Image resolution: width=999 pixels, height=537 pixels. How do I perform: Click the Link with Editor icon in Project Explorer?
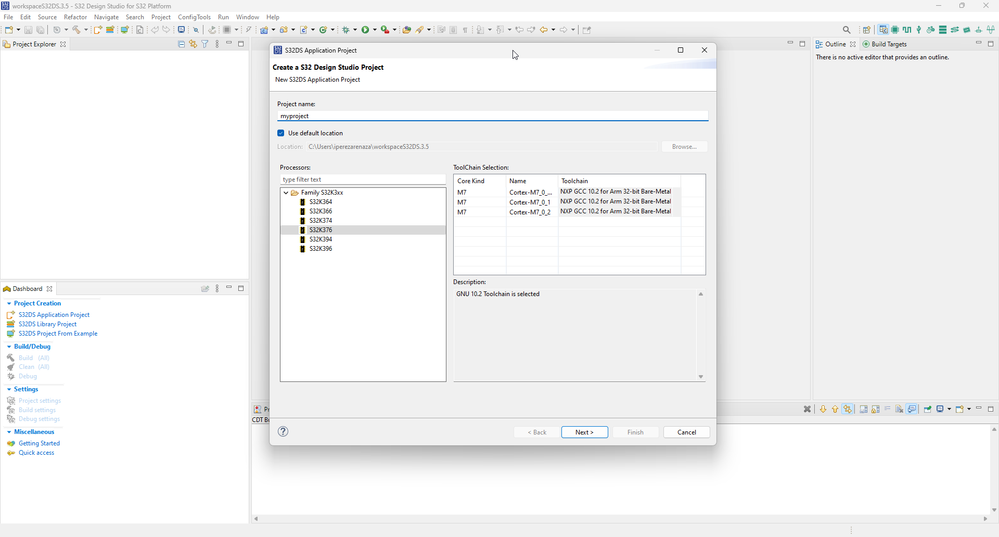click(193, 44)
